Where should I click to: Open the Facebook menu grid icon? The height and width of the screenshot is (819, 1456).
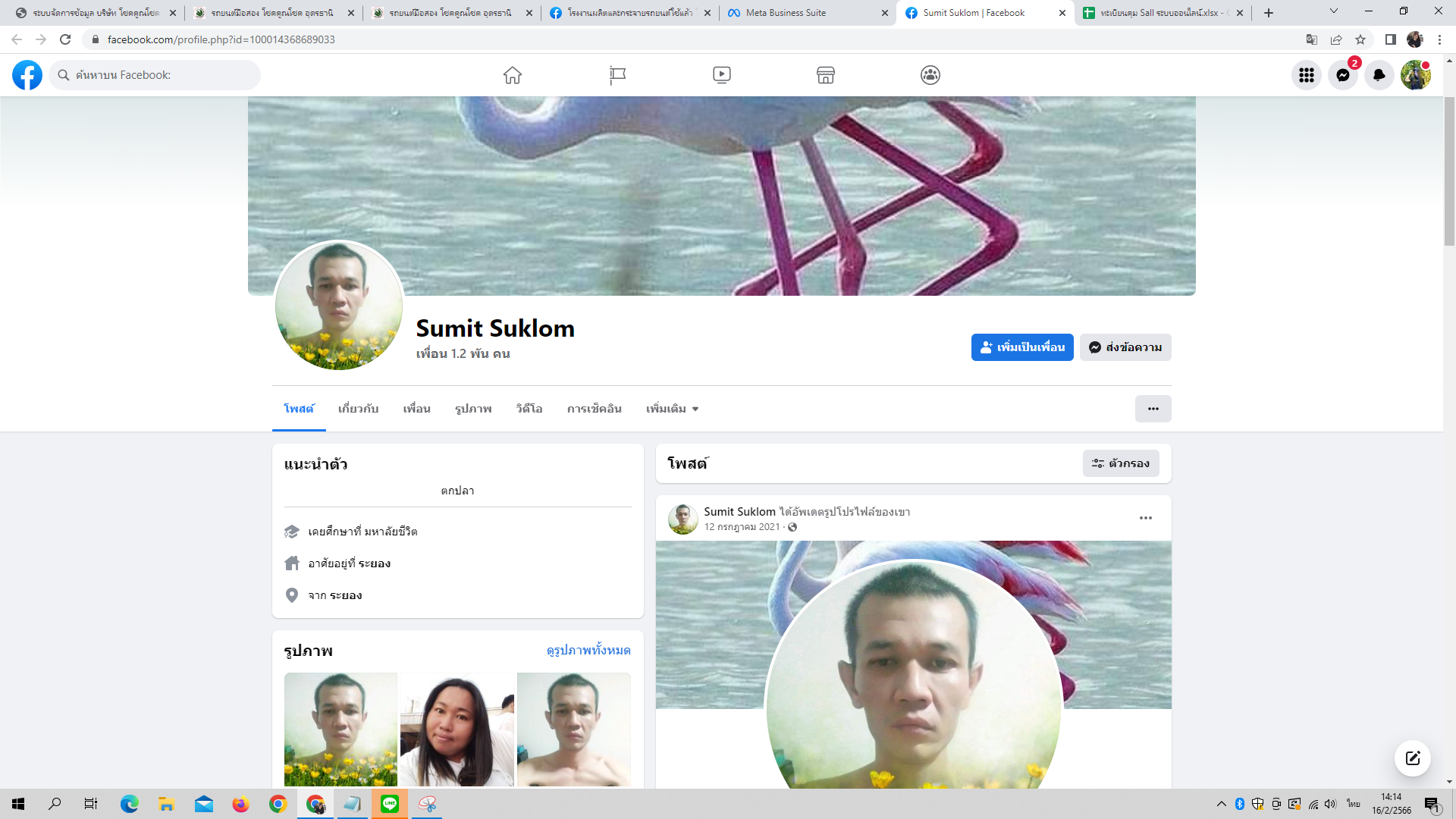click(1306, 75)
